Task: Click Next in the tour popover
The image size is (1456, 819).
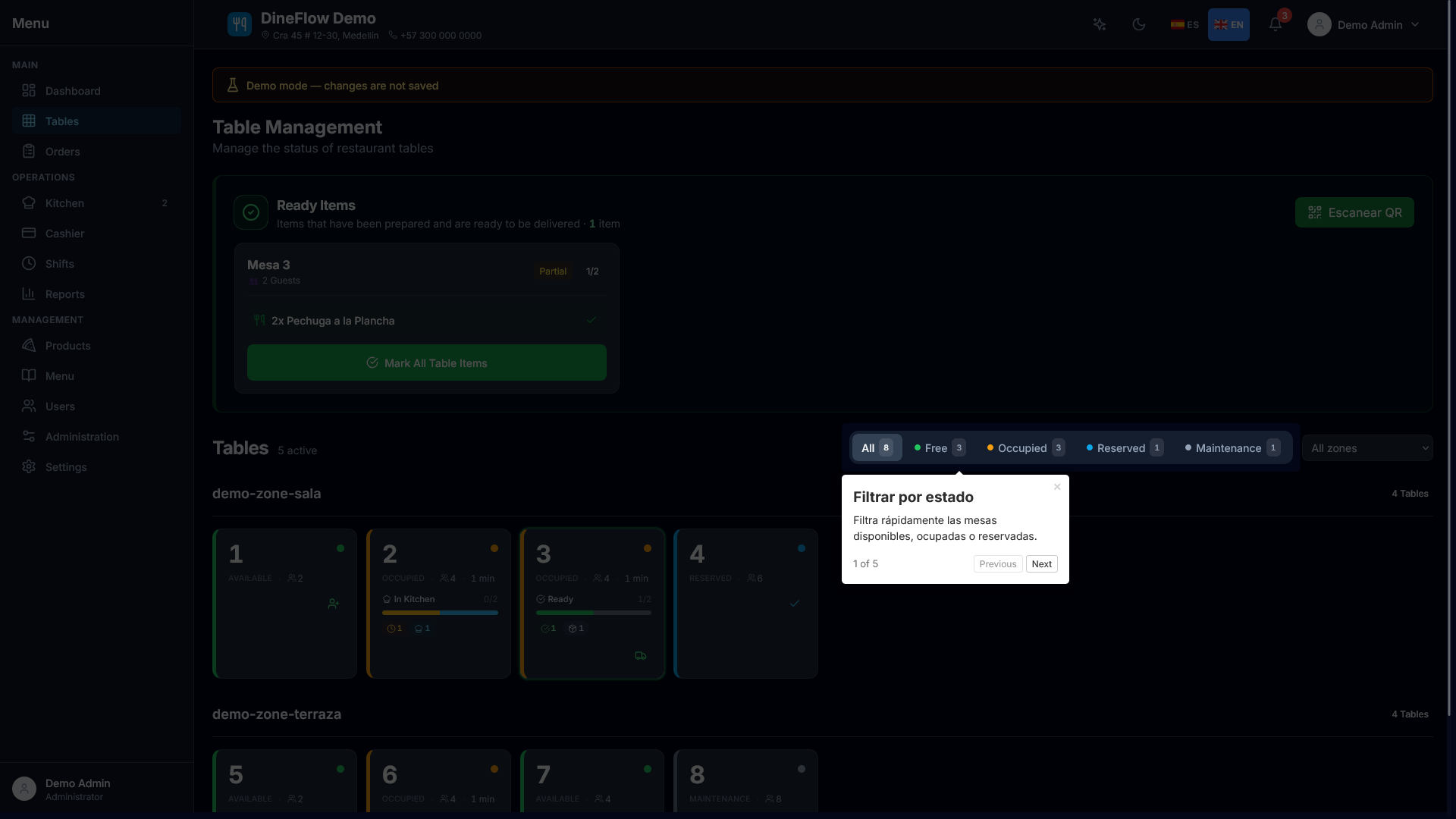Action: [x=1041, y=563]
